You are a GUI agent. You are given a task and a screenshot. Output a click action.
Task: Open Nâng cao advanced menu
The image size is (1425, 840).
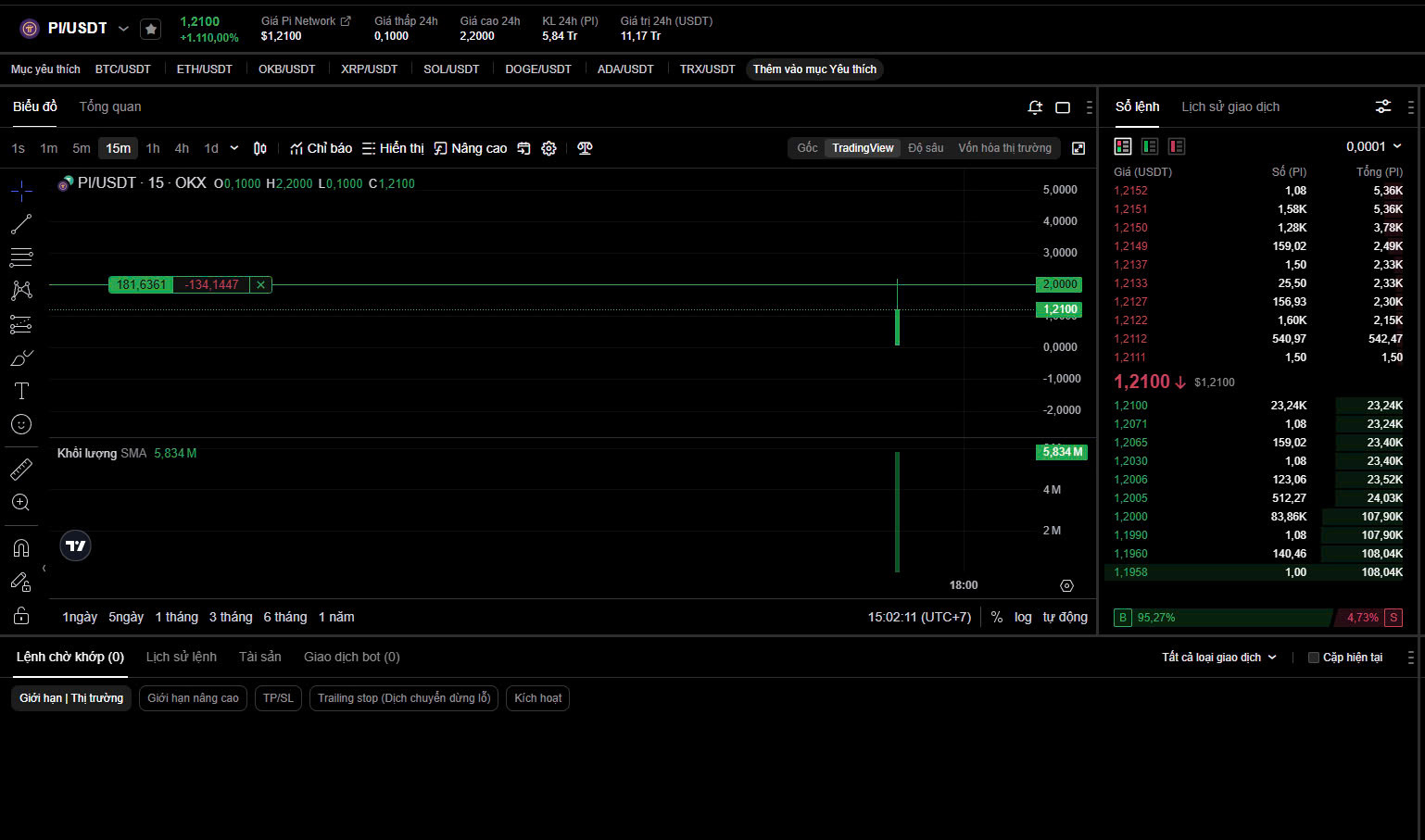(471, 148)
